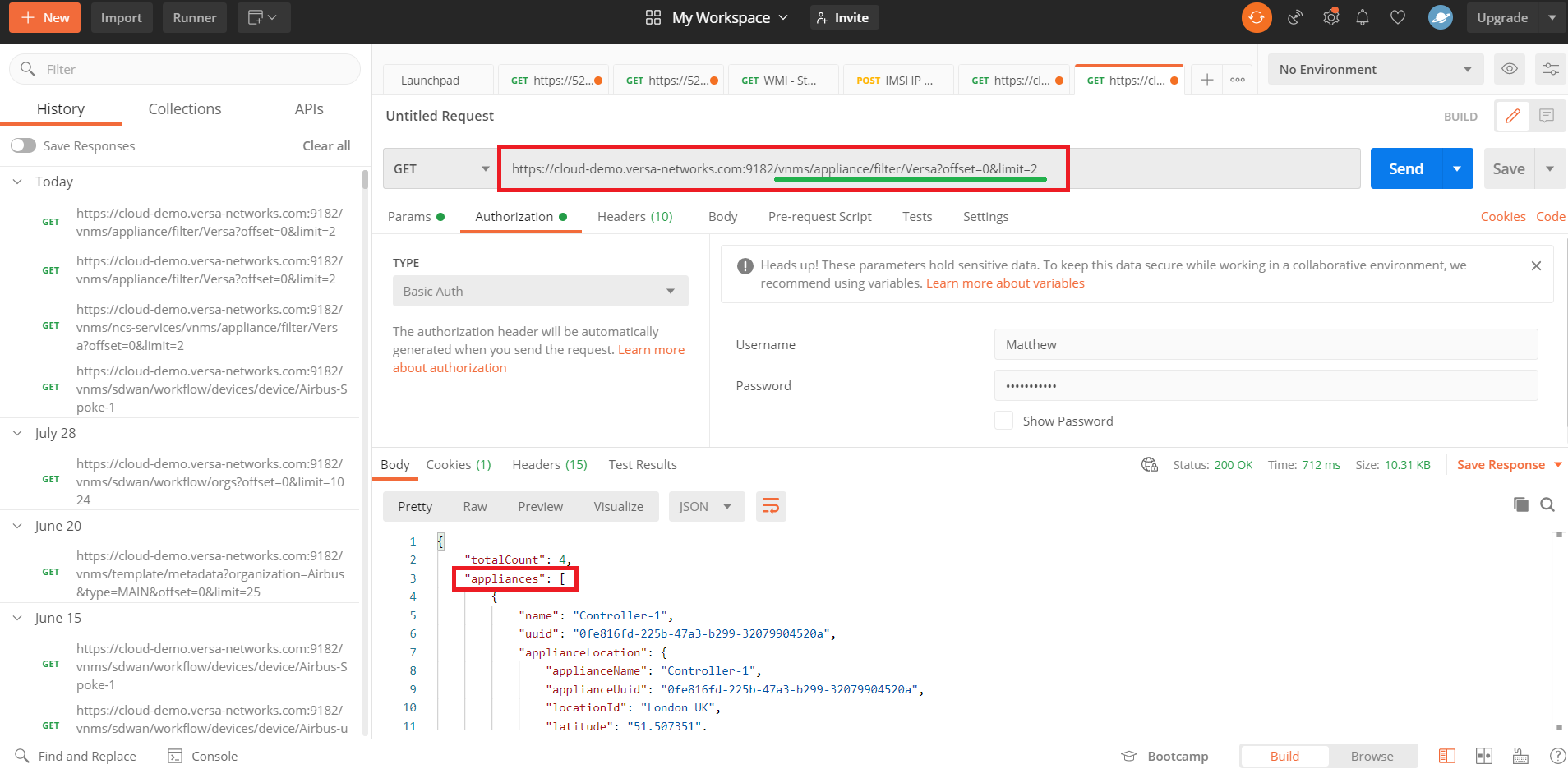This screenshot has height=769, width=1568.
Task: Open the Params tab
Action: (416, 216)
